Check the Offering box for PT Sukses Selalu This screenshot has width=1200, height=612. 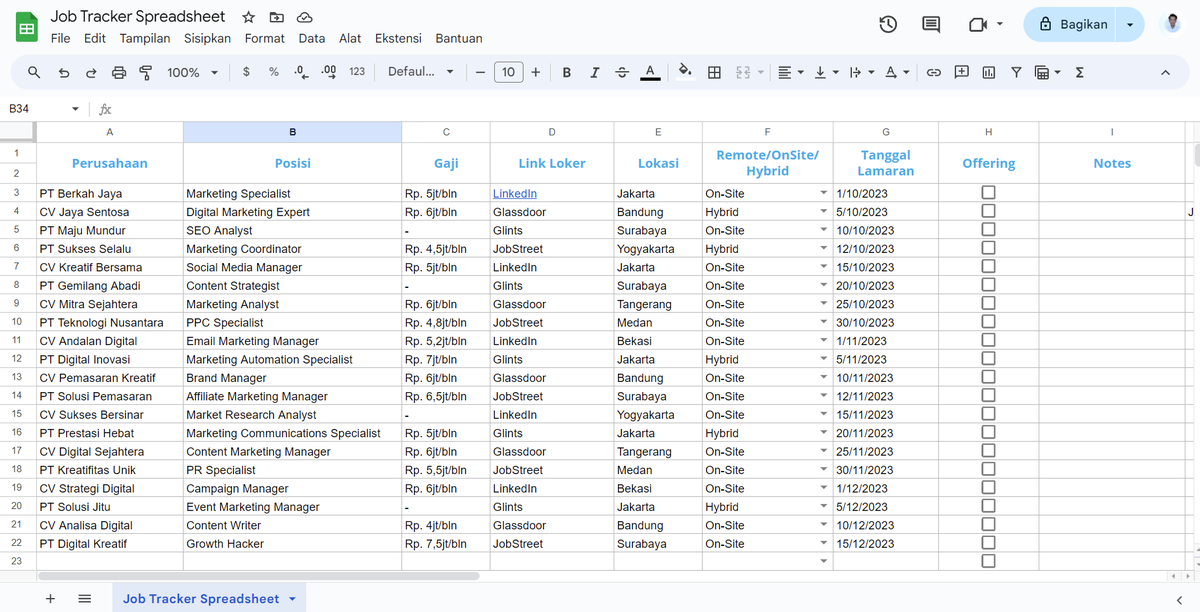[988, 248]
